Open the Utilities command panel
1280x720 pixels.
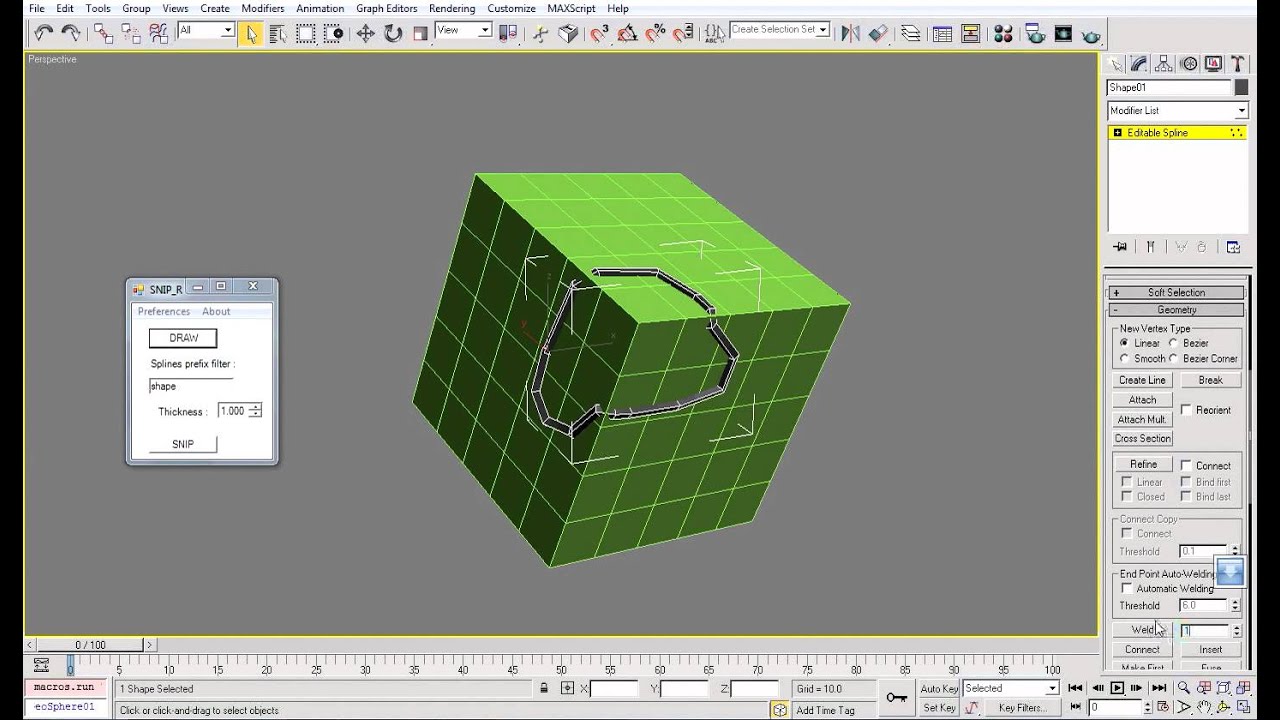coord(1238,64)
